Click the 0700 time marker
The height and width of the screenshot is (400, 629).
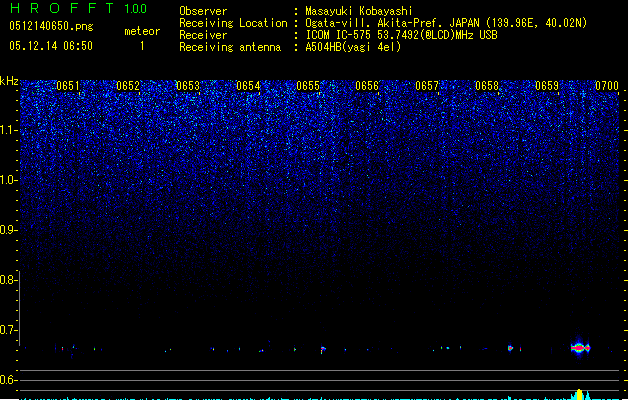click(607, 86)
